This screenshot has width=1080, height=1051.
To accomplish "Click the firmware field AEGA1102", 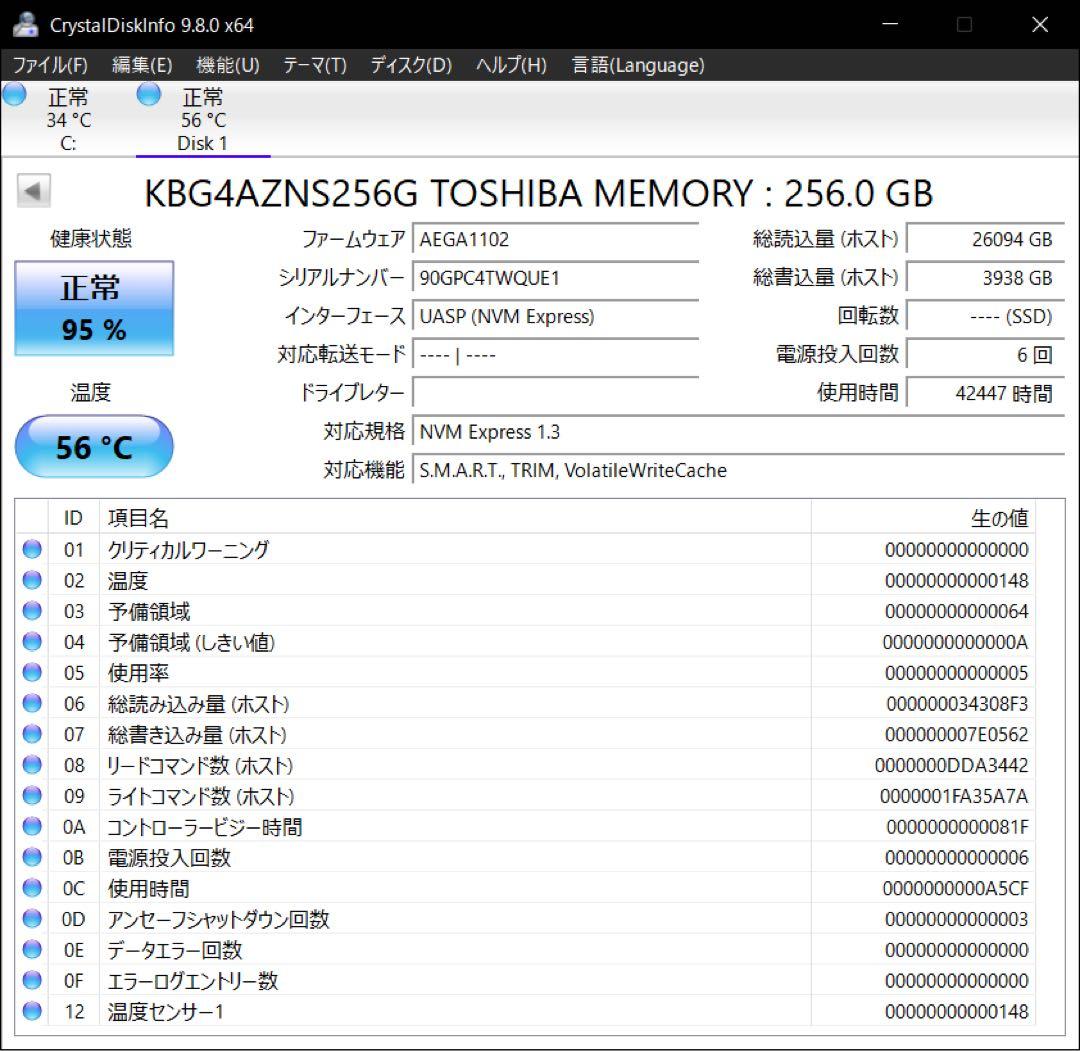I will 556,239.
